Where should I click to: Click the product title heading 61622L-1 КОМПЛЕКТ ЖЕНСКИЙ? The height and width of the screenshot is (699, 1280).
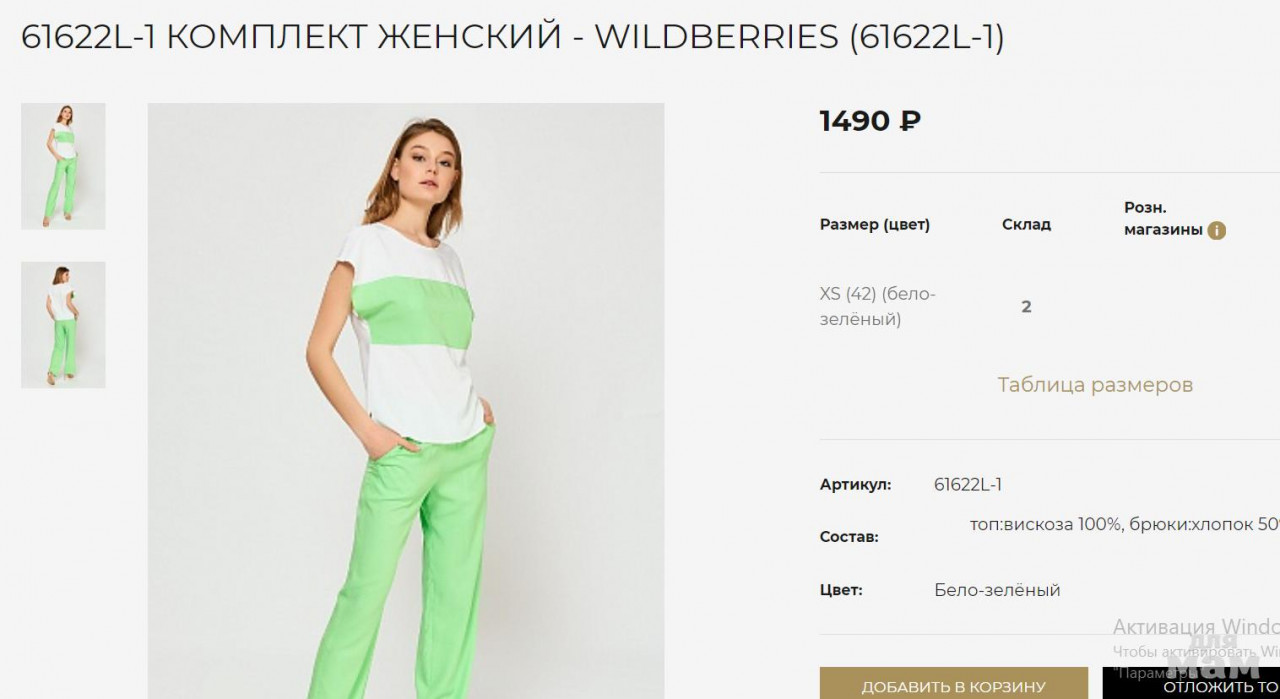(513, 37)
